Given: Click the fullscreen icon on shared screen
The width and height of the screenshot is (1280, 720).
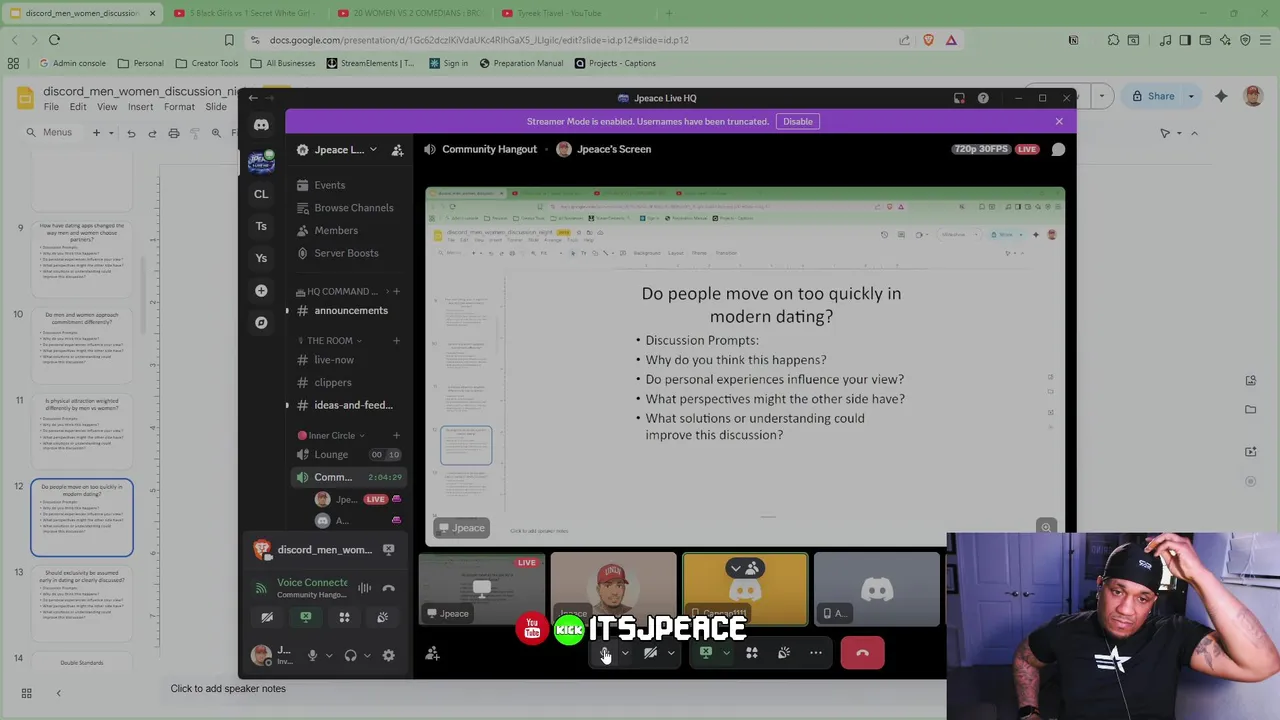Looking at the screenshot, I should (x=1046, y=527).
